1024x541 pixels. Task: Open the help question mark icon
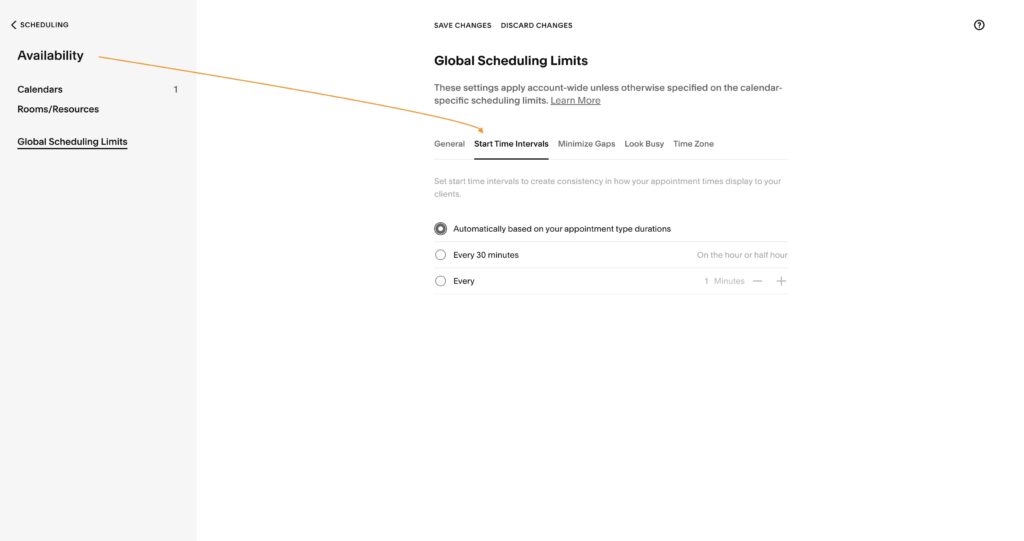(979, 25)
